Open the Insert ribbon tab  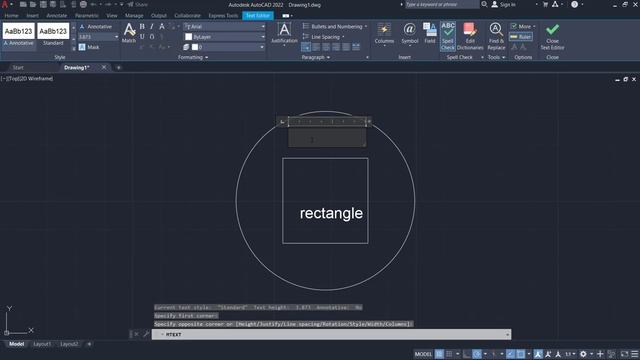click(33, 16)
